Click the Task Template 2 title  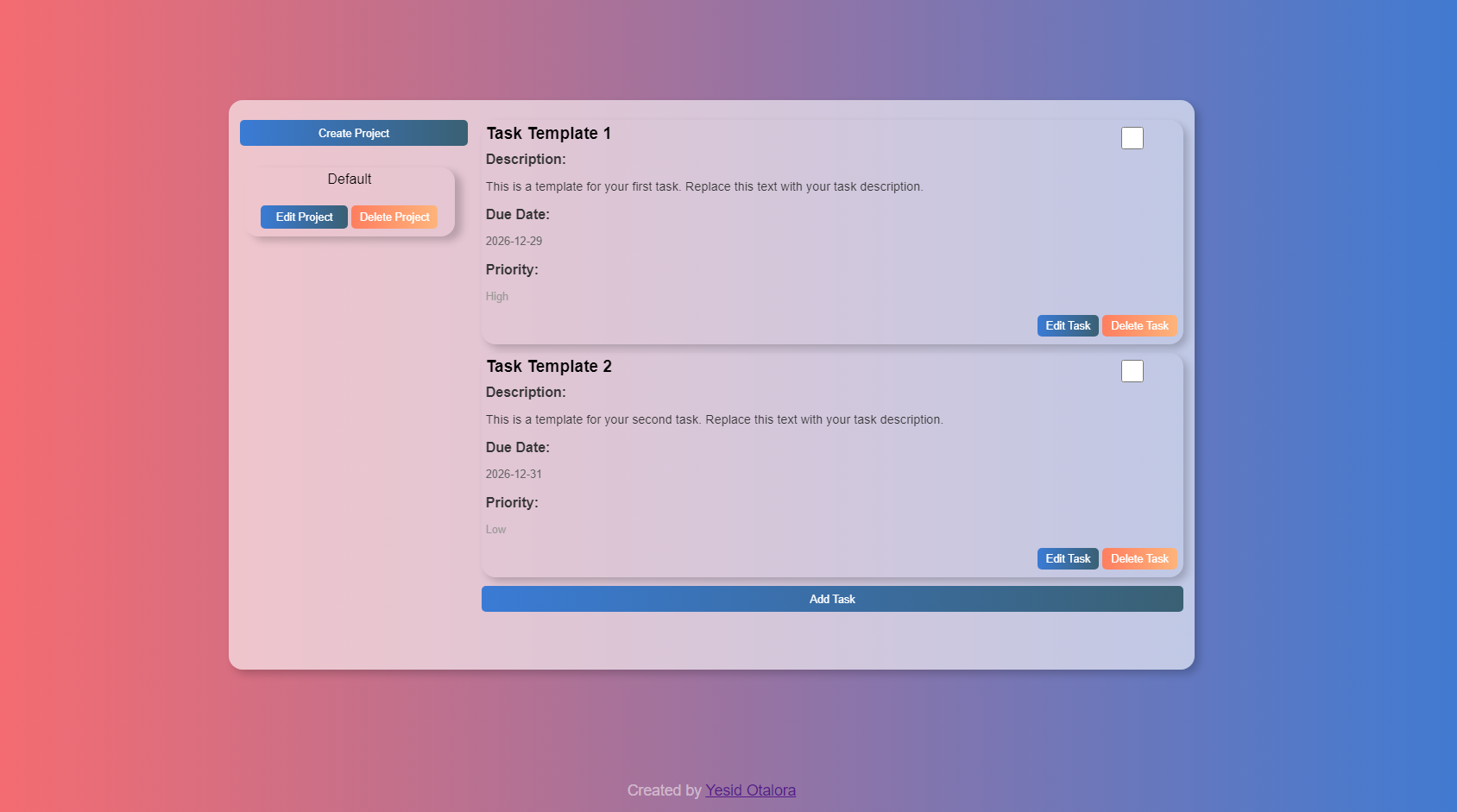pos(549,366)
